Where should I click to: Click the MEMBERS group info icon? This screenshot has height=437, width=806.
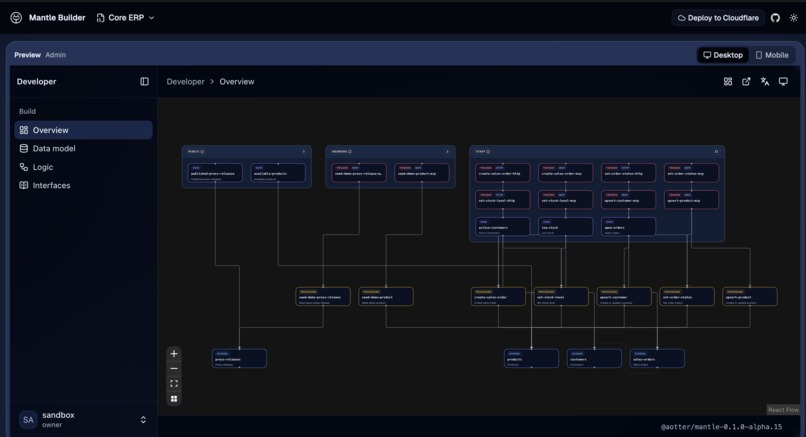point(350,152)
